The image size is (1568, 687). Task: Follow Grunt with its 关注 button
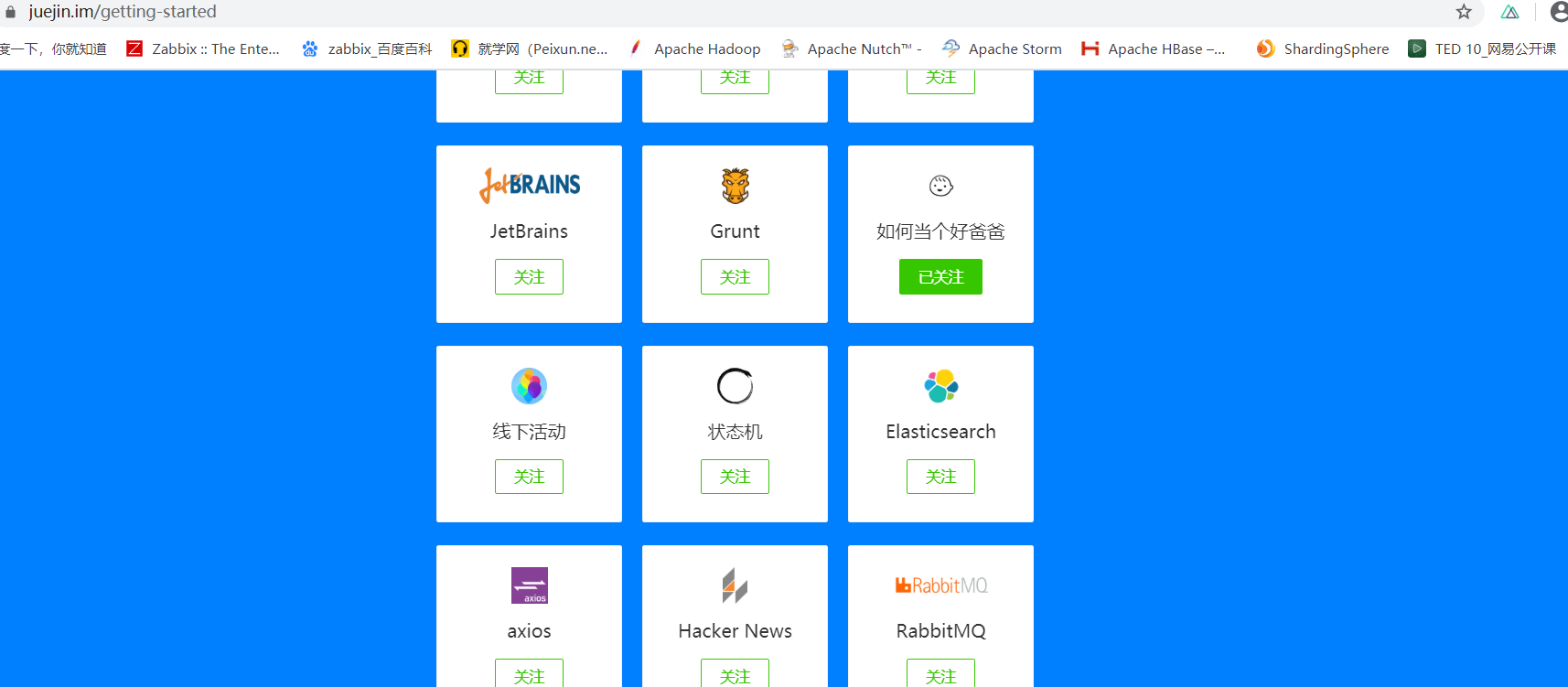735,276
